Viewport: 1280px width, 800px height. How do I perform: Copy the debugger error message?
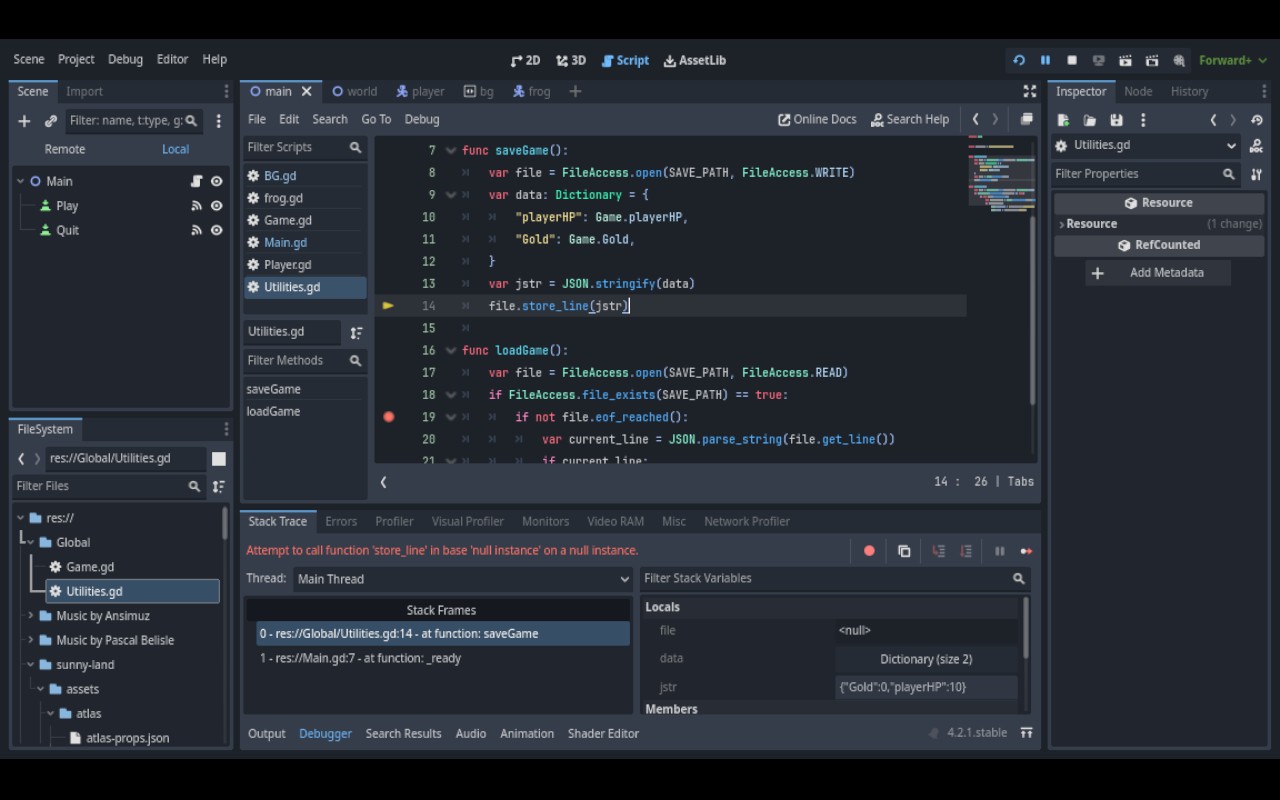click(x=904, y=551)
